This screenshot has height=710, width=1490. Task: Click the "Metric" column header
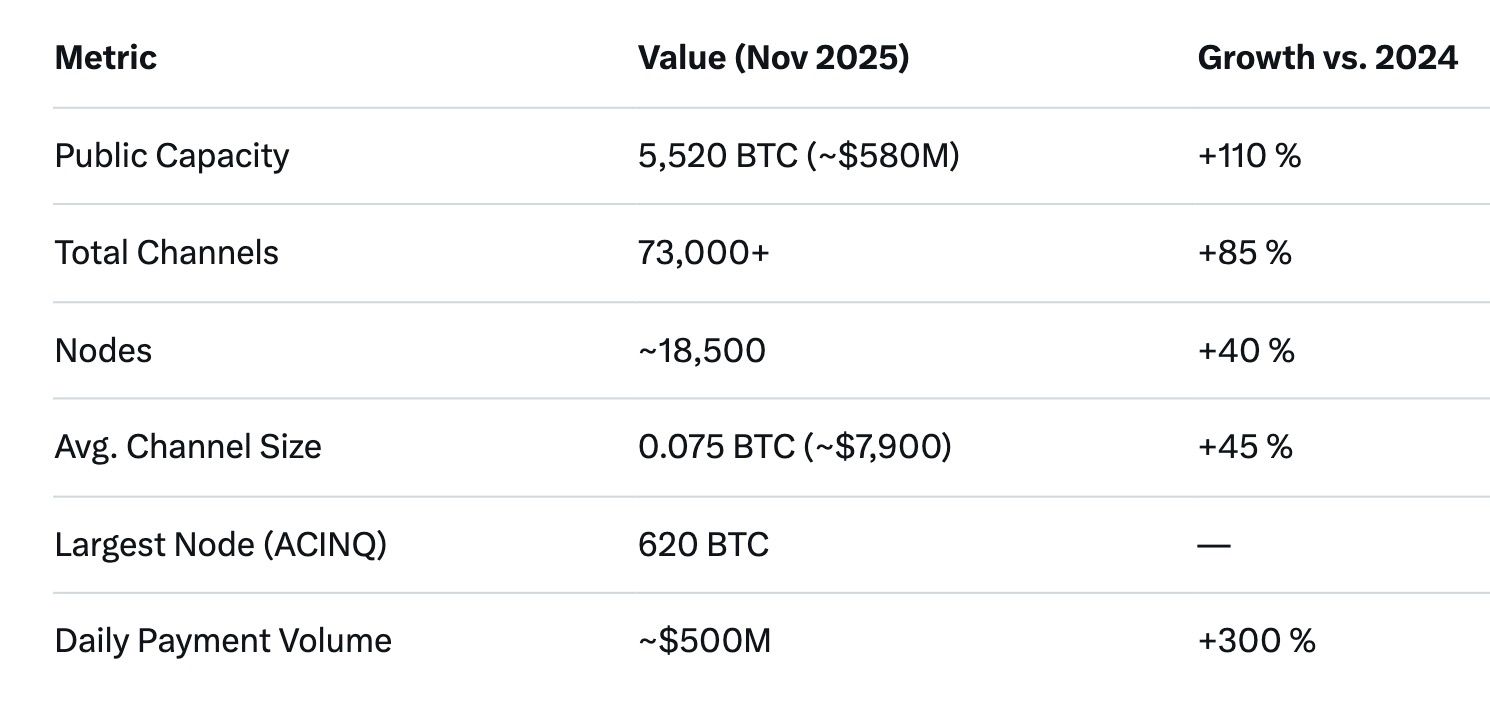(x=106, y=58)
